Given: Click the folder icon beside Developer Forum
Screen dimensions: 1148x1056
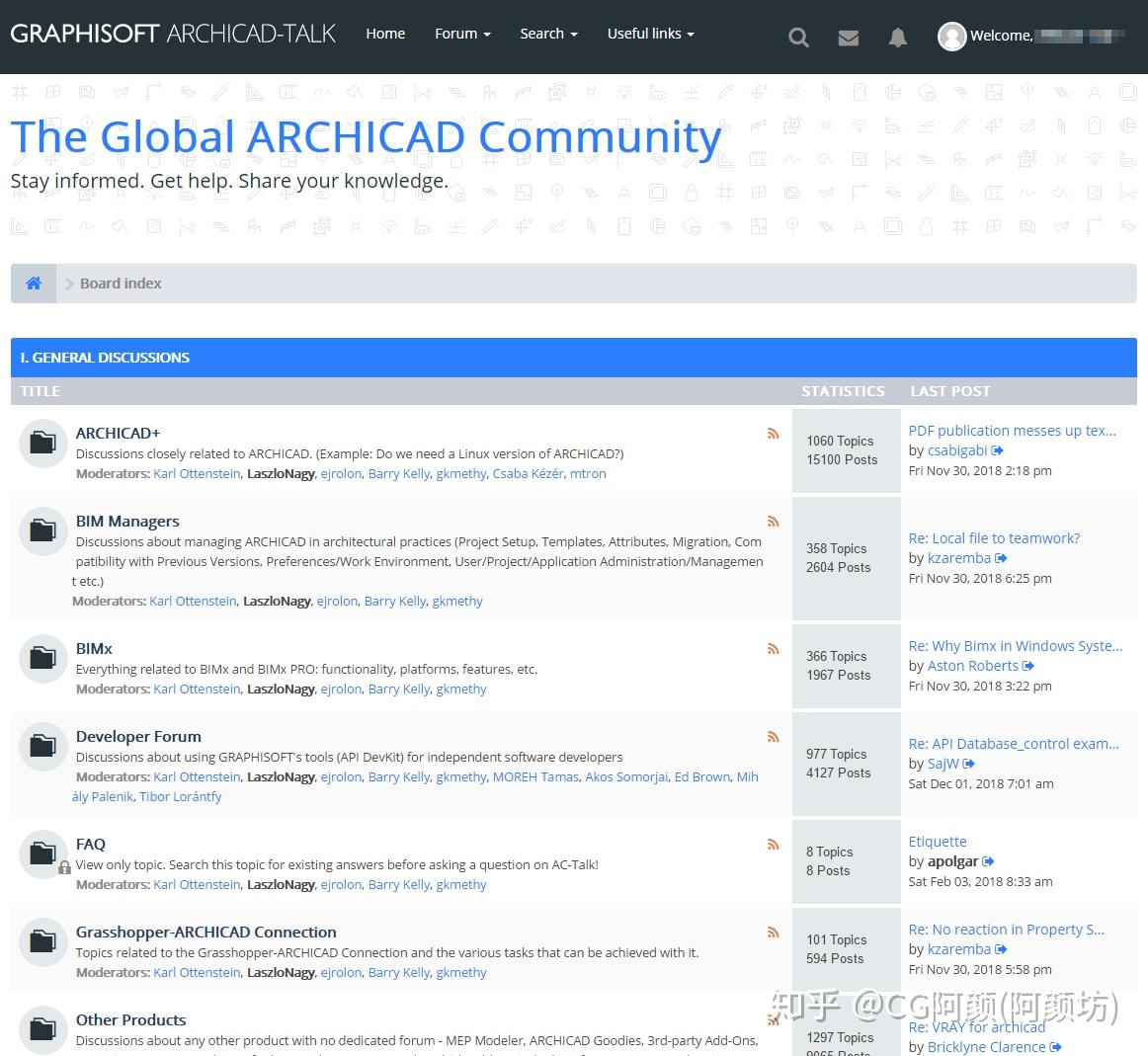Looking at the screenshot, I should 42,746.
